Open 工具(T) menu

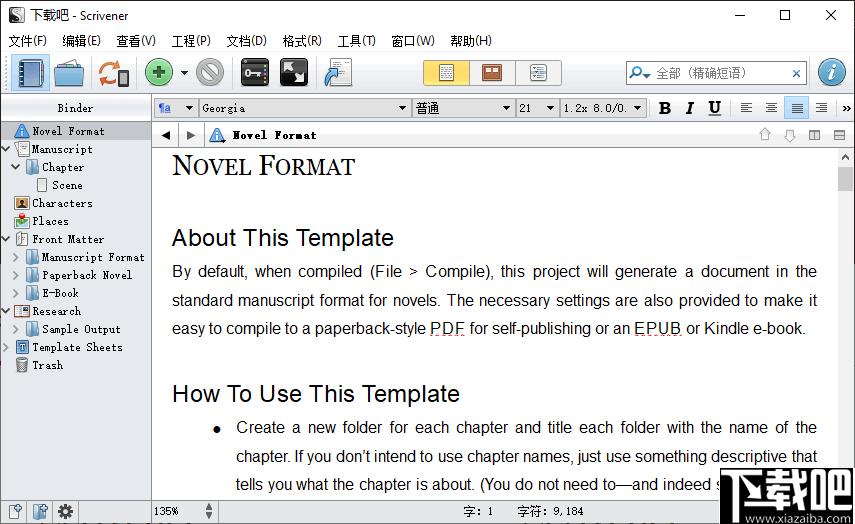point(357,41)
